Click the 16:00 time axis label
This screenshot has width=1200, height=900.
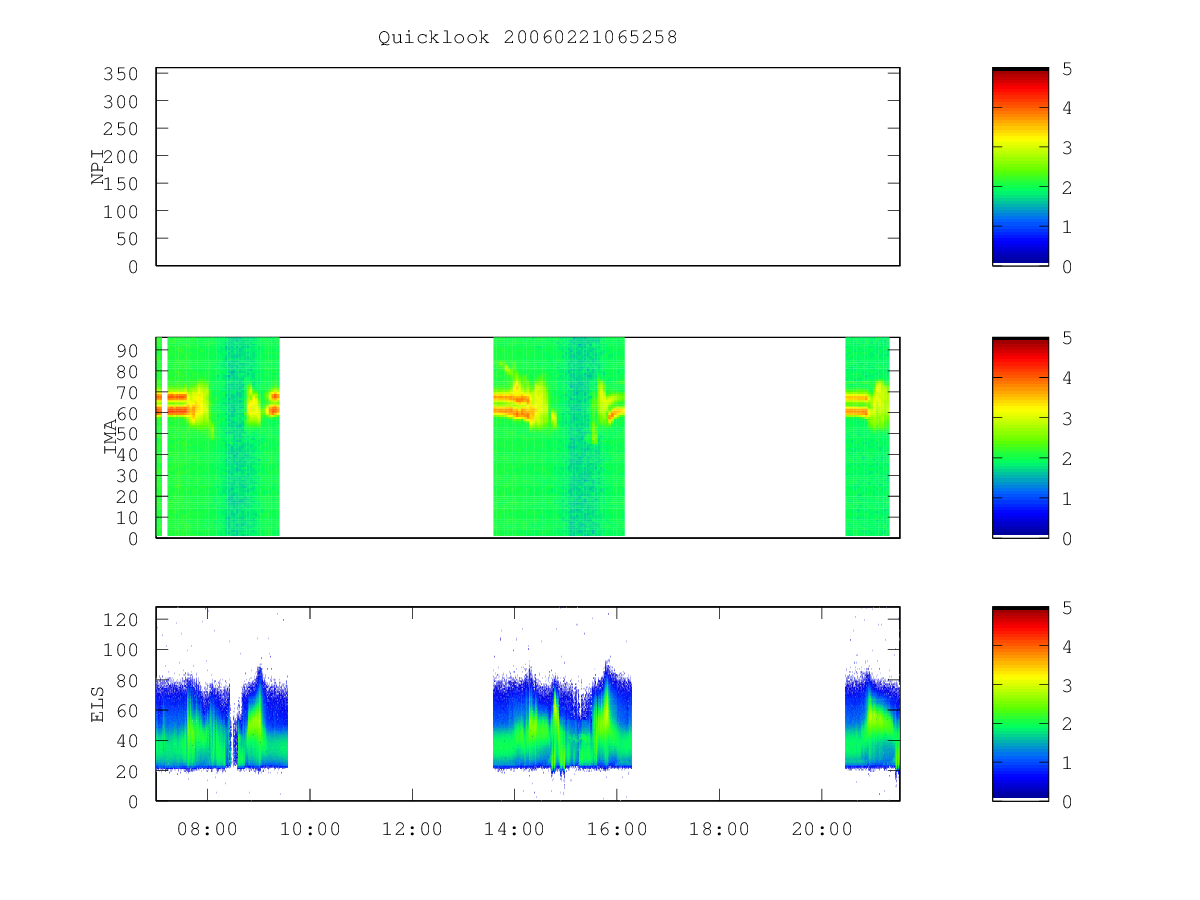pos(617,829)
